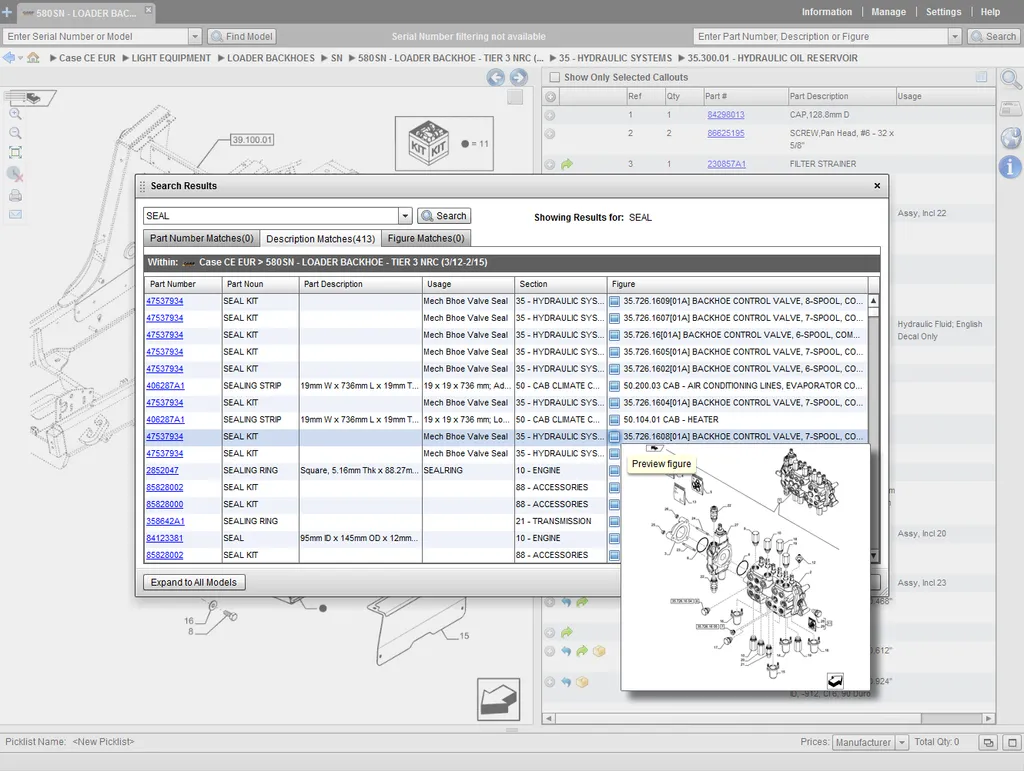This screenshot has height=771, width=1024.
Task: Open the blue information icon in right sidebar
Action: [1010, 166]
